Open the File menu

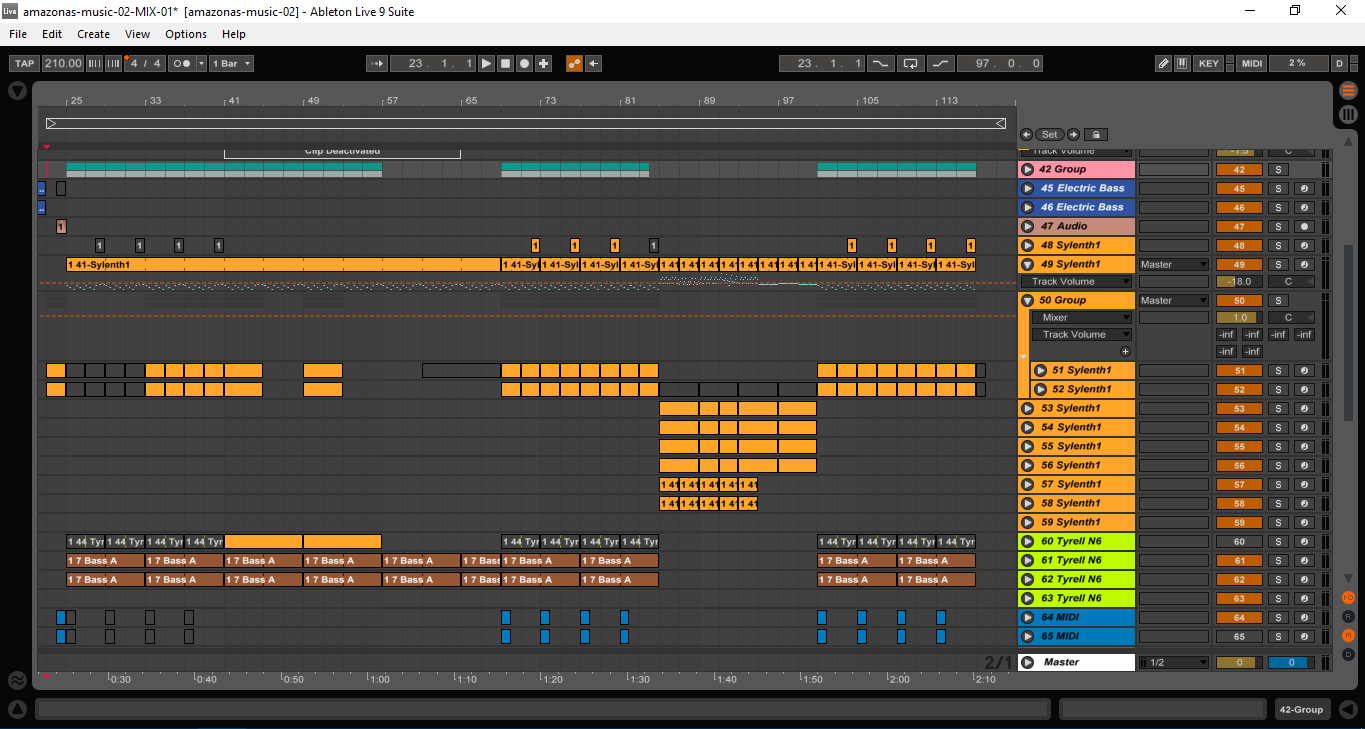[18, 34]
